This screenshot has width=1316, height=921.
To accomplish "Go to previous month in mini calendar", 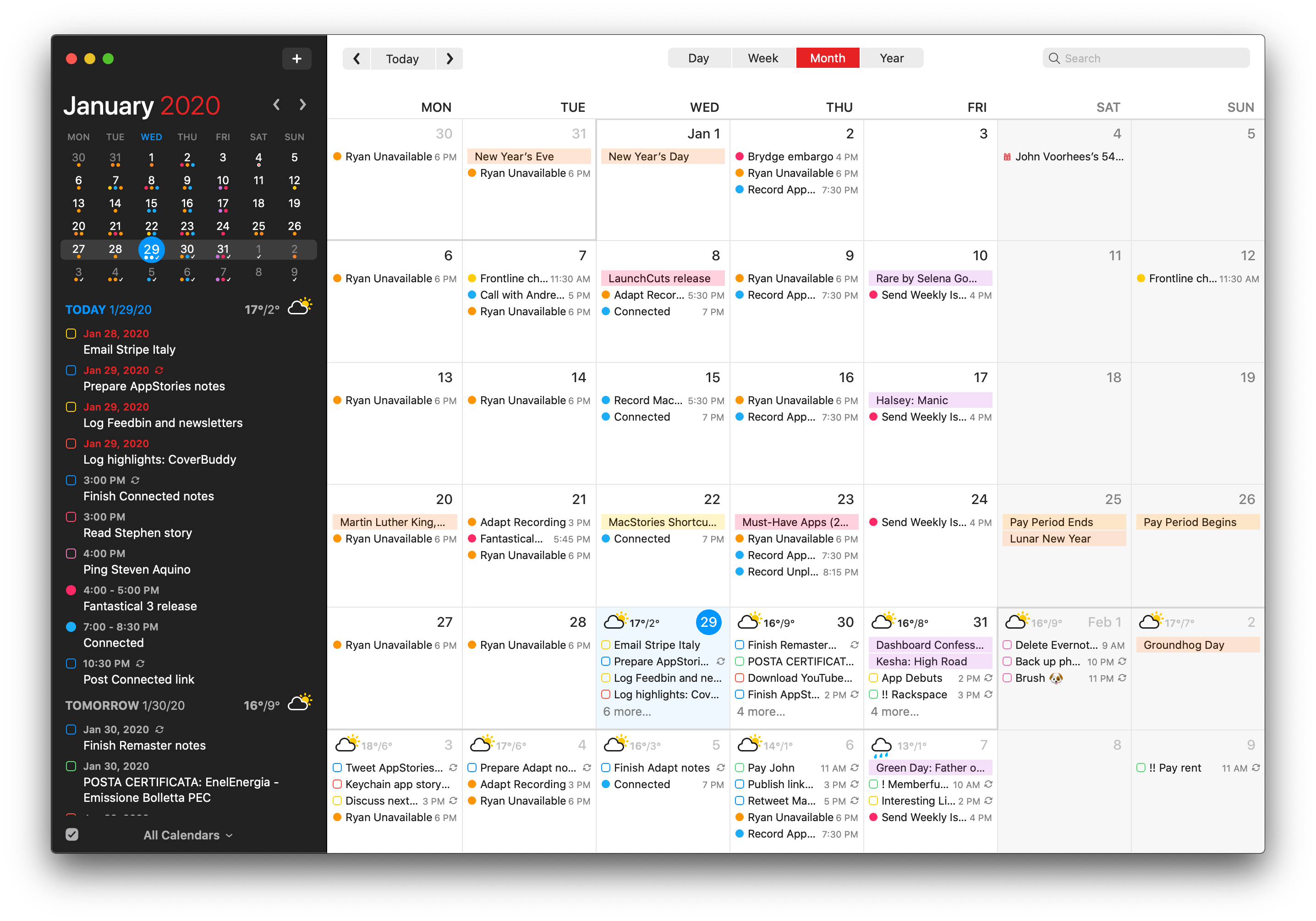I will pyautogui.click(x=276, y=105).
